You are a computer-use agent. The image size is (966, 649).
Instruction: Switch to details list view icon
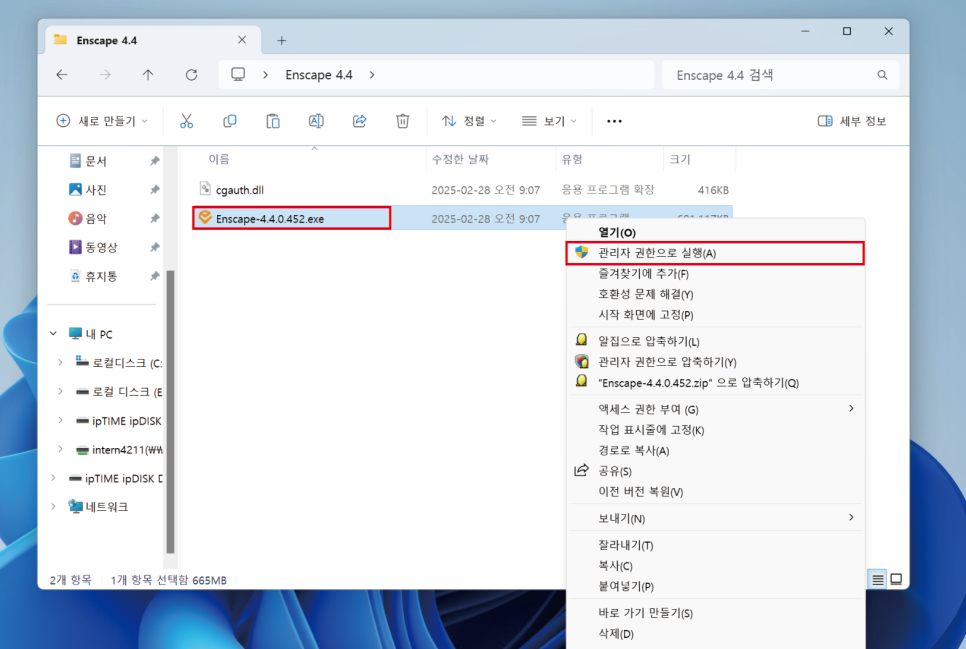[x=878, y=579]
